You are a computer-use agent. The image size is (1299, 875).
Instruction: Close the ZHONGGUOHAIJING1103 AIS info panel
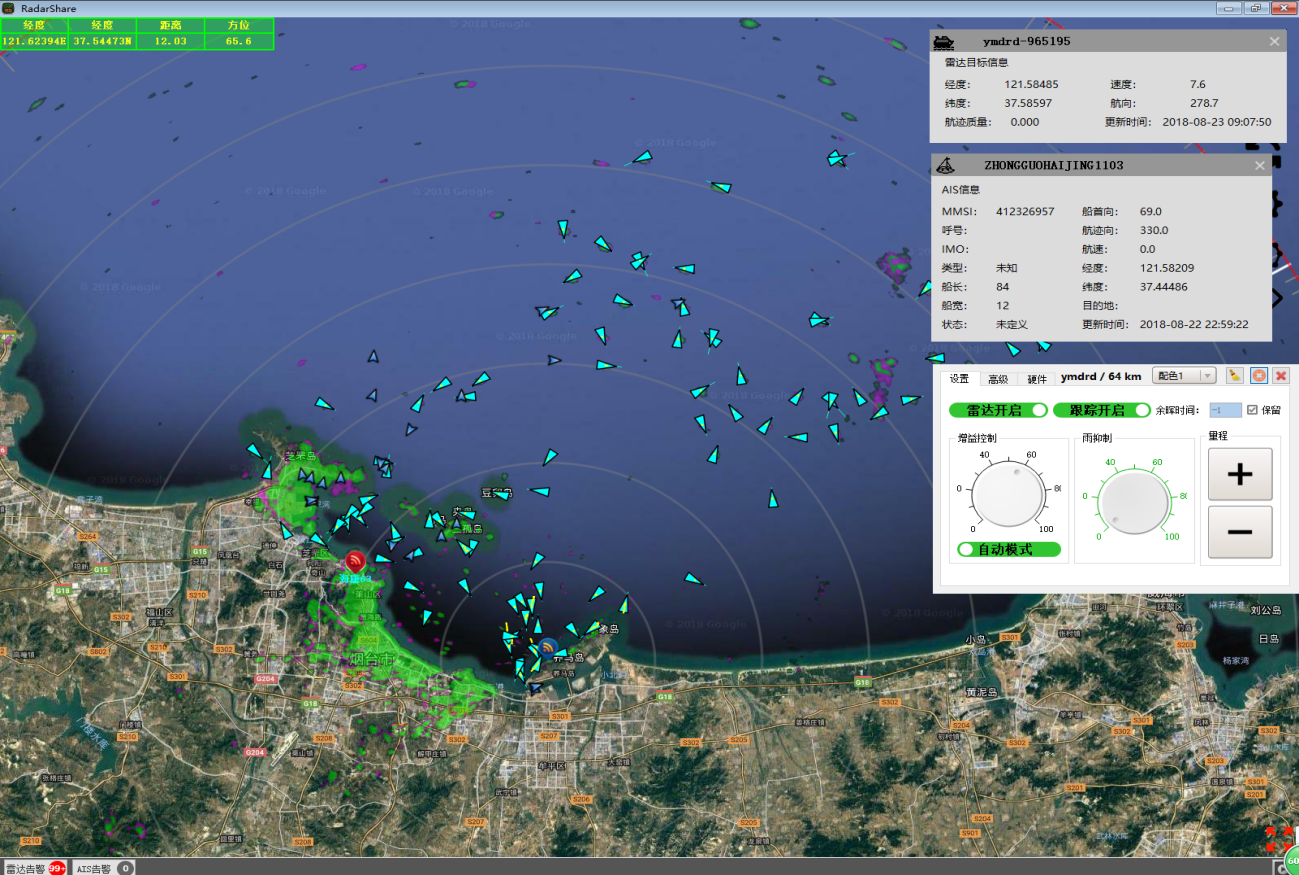1260,166
